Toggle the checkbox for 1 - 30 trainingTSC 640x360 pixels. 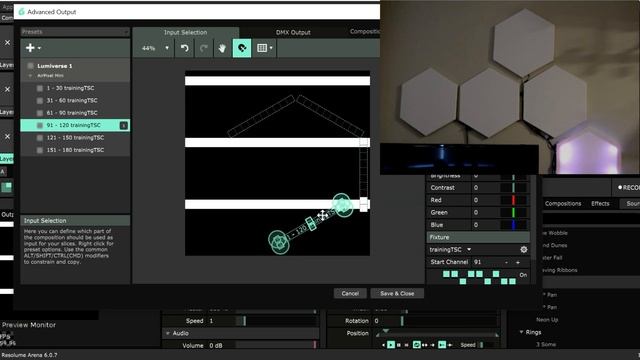40,88
